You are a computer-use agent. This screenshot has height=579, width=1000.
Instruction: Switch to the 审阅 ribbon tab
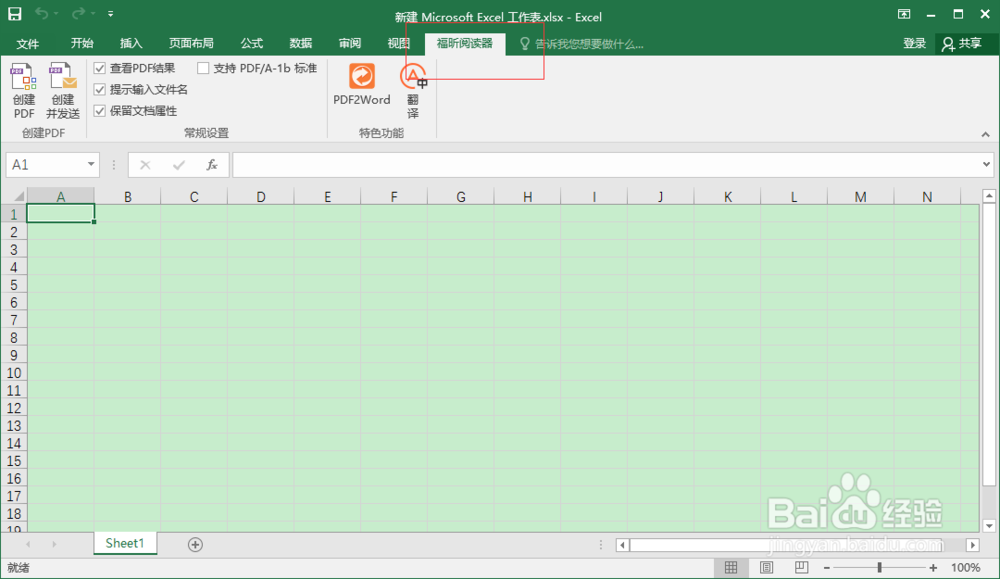[349, 43]
